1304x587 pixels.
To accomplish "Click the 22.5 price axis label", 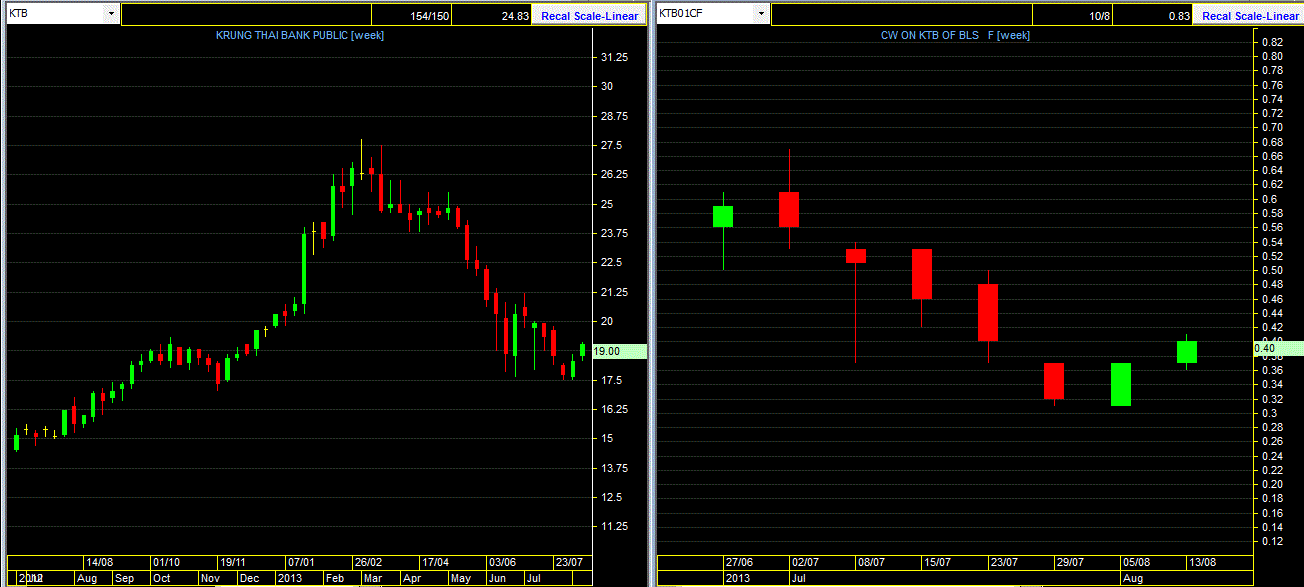I will (x=610, y=263).
